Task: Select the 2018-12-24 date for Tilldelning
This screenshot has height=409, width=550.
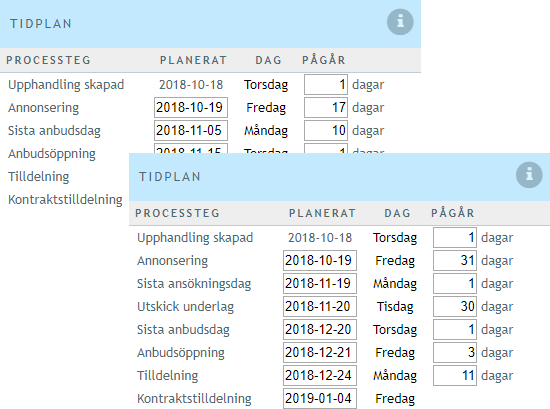Action: point(320,375)
